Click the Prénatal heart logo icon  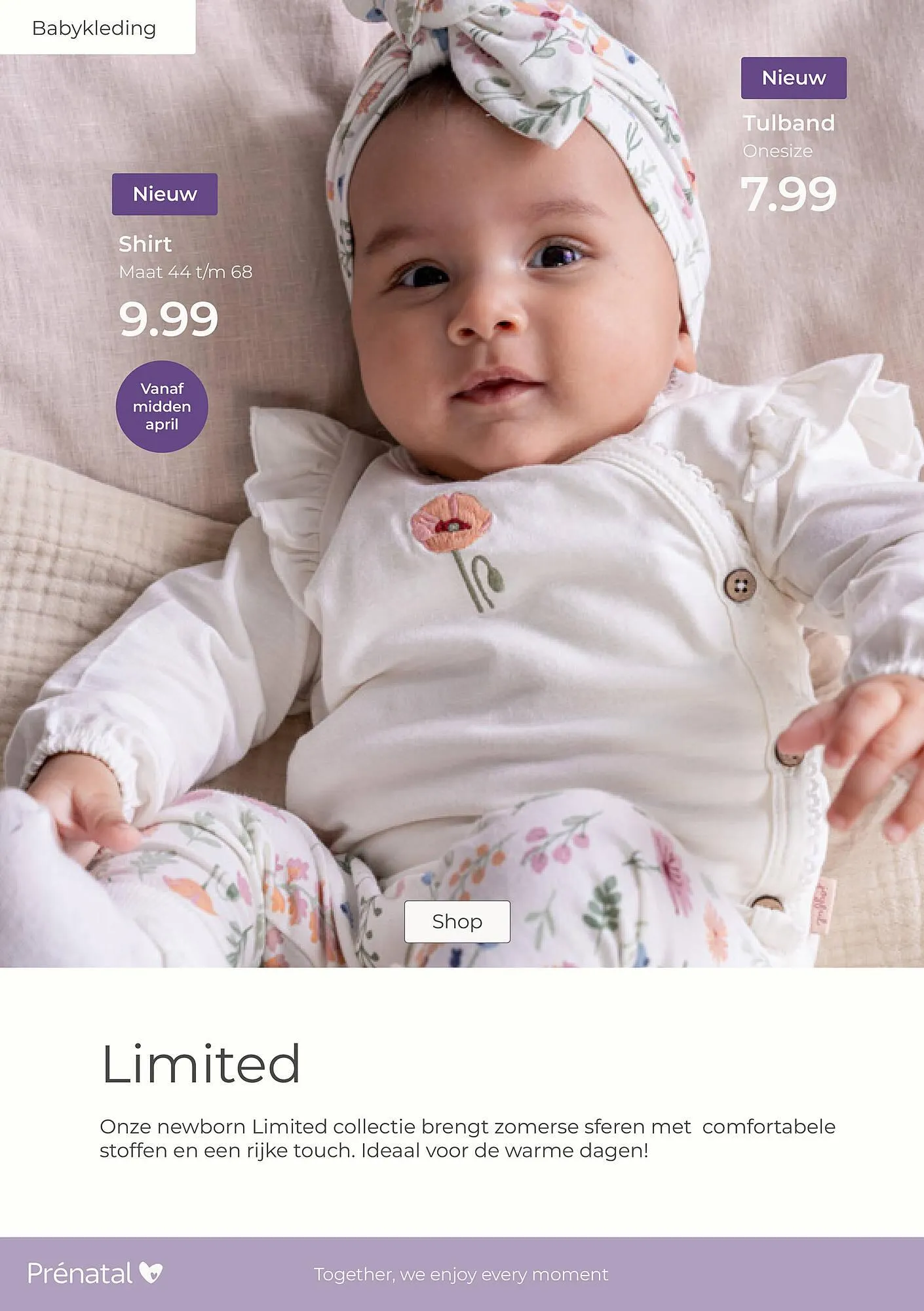[150, 1273]
